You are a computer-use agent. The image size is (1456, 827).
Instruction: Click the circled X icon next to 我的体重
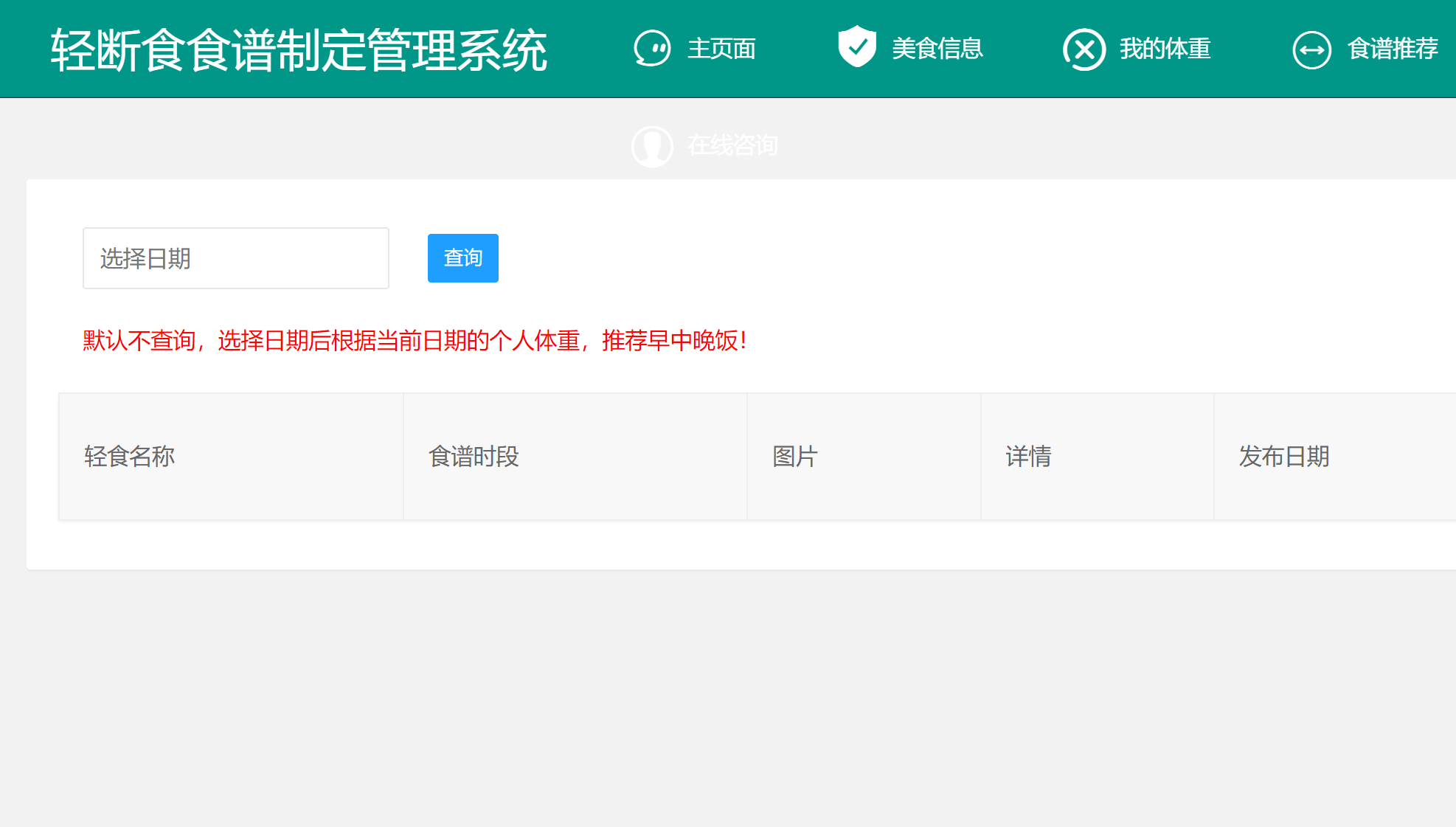tap(1084, 48)
